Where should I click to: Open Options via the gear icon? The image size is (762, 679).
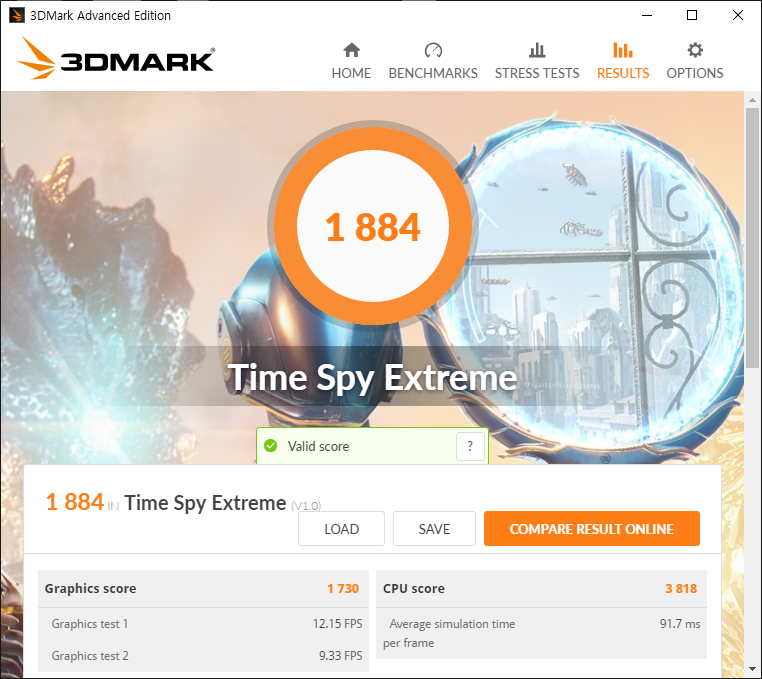[695, 50]
